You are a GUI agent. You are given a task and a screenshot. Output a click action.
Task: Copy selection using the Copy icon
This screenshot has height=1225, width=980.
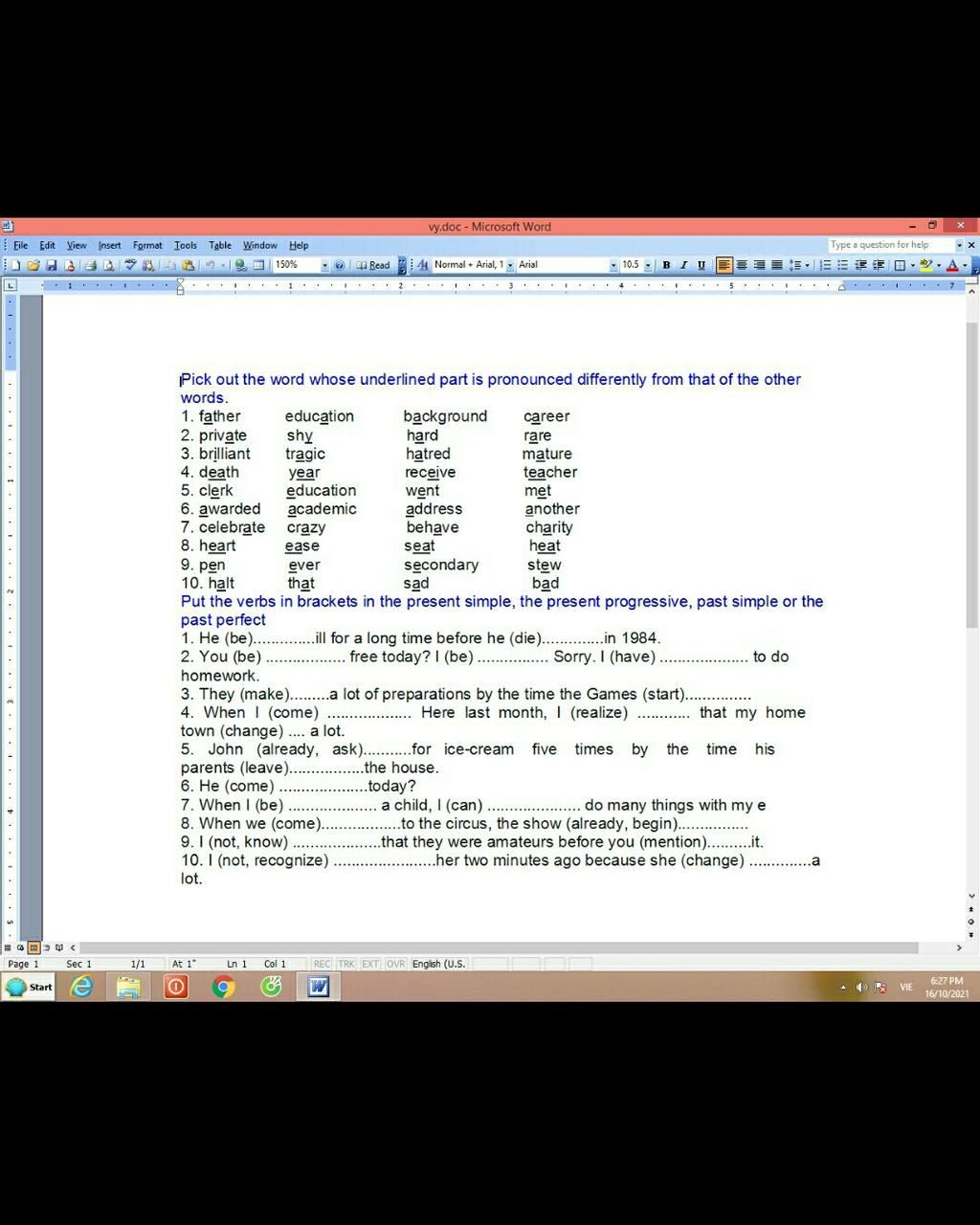pos(170,265)
